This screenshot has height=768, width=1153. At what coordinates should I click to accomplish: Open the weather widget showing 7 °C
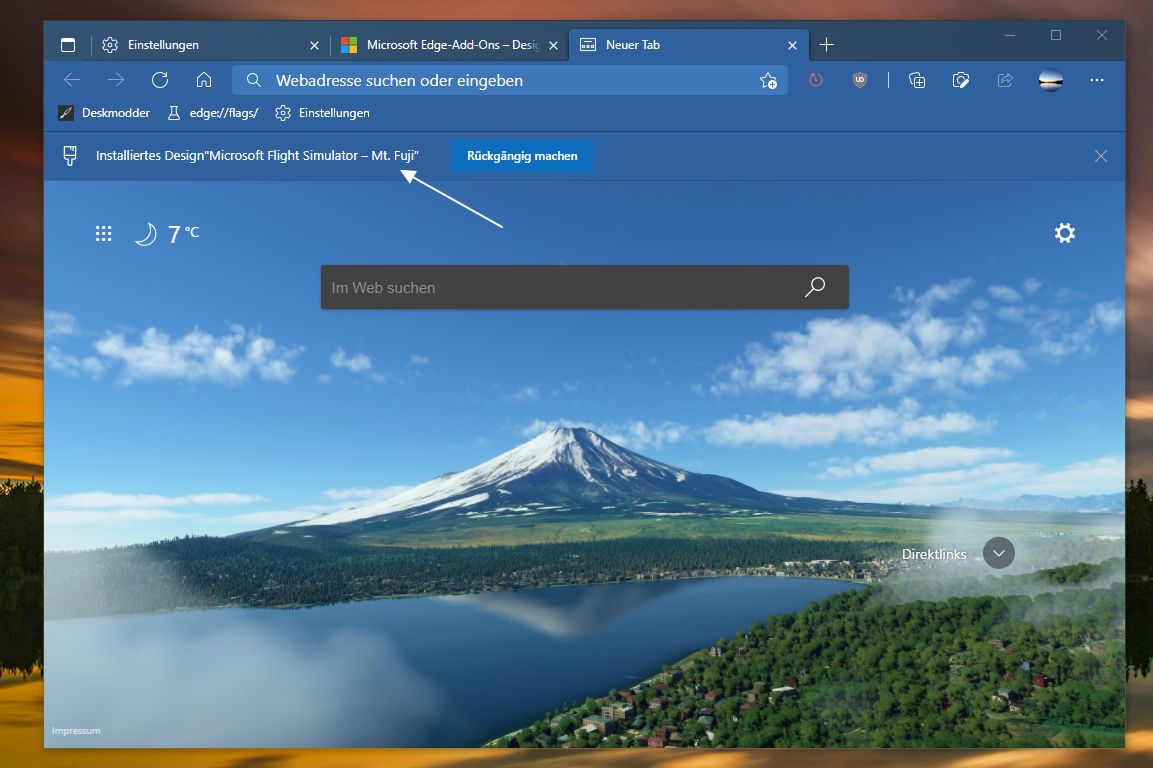coord(167,234)
